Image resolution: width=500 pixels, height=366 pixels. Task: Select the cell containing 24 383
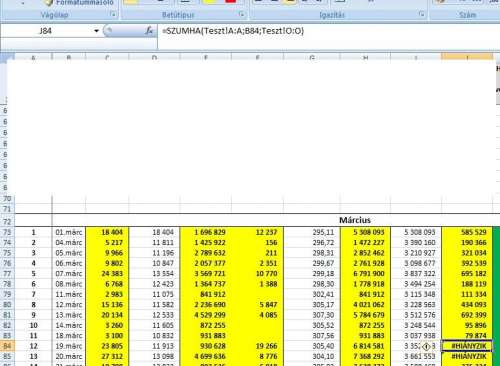click(107, 274)
